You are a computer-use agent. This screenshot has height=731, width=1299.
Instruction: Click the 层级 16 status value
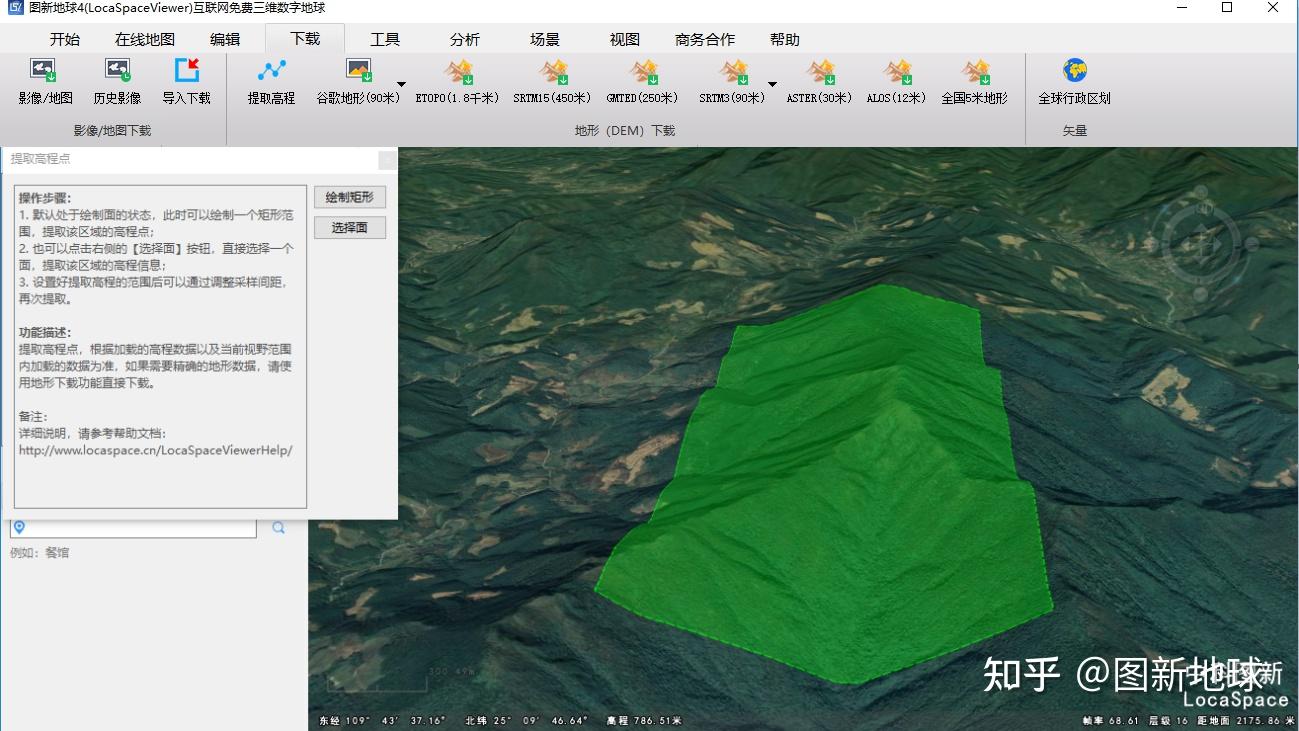point(1168,720)
